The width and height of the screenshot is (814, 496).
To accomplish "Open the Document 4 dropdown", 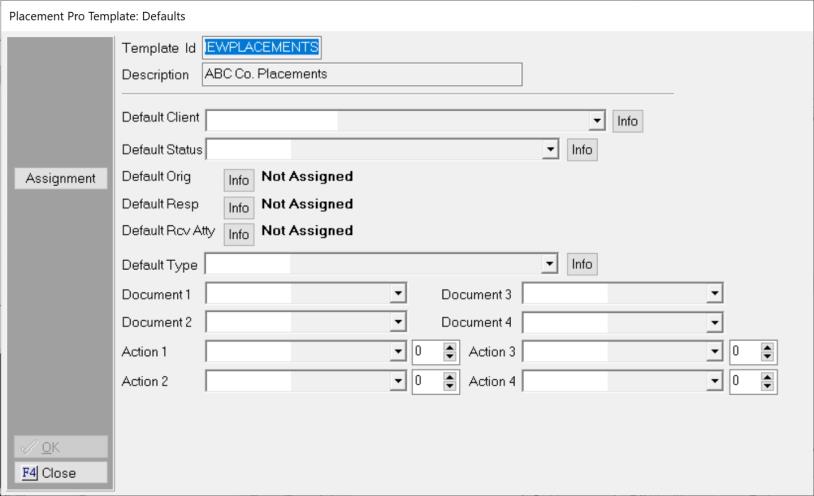I will tap(714, 323).
